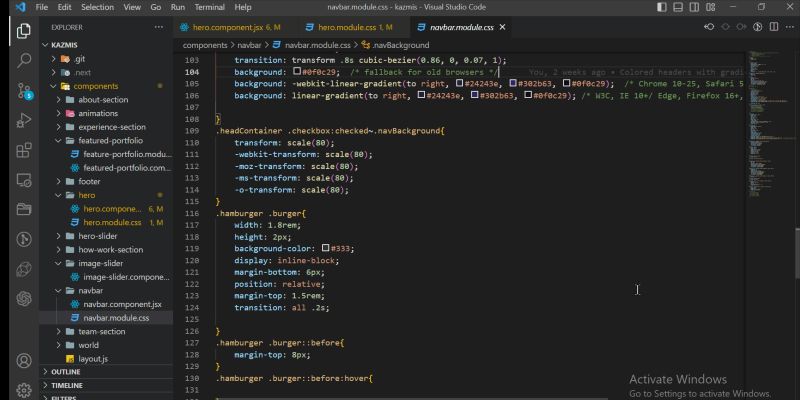Expand the how-work-section folder
The width and height of the screenshot is (800, 400).
106,249
